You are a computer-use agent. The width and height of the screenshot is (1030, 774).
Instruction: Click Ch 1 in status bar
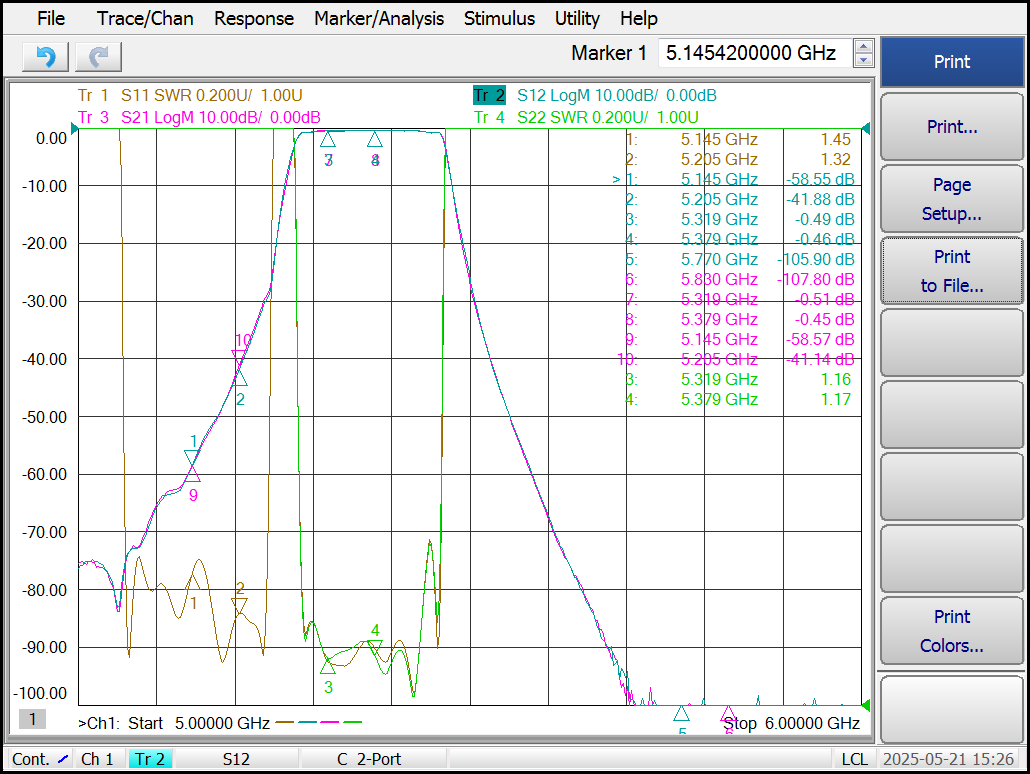click(x=97, y=759)
